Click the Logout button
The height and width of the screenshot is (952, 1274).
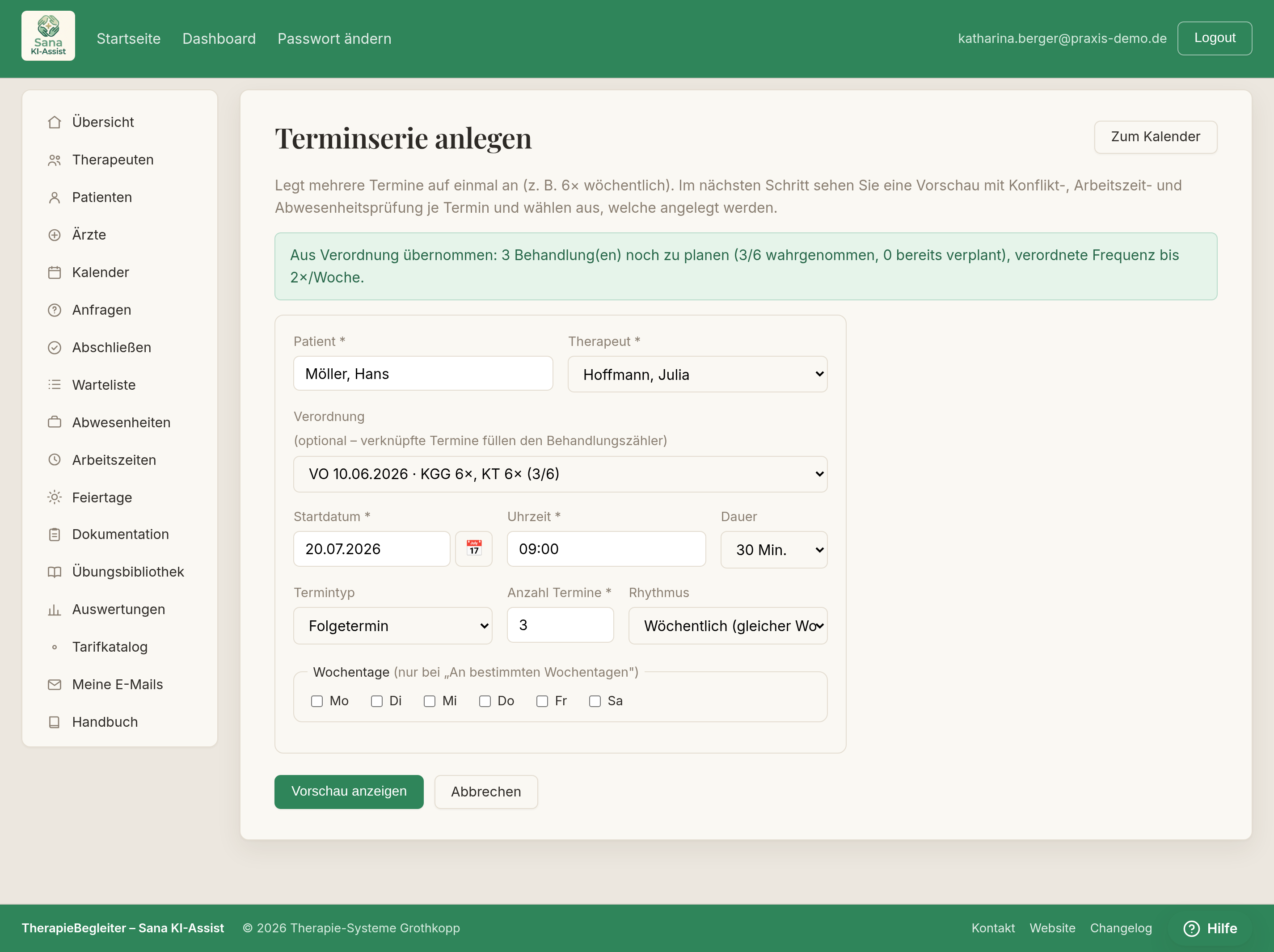point(1215,38)
